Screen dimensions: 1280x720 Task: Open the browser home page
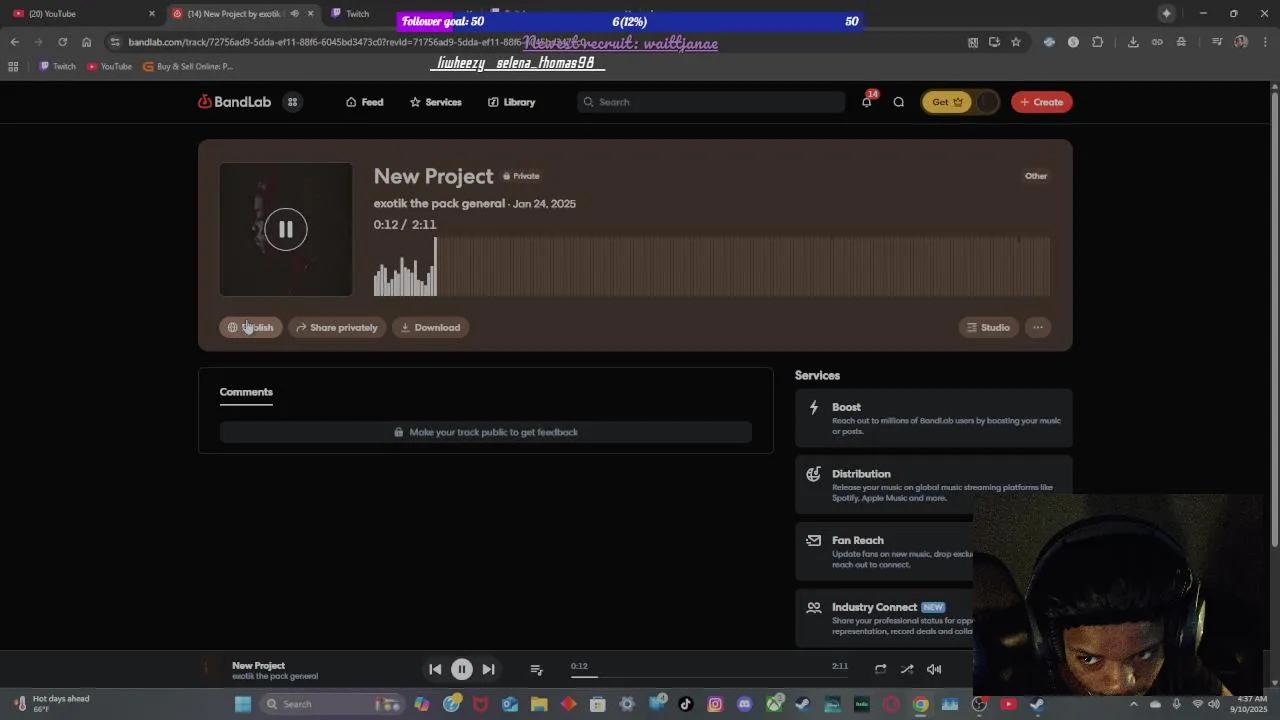[86, 42]
